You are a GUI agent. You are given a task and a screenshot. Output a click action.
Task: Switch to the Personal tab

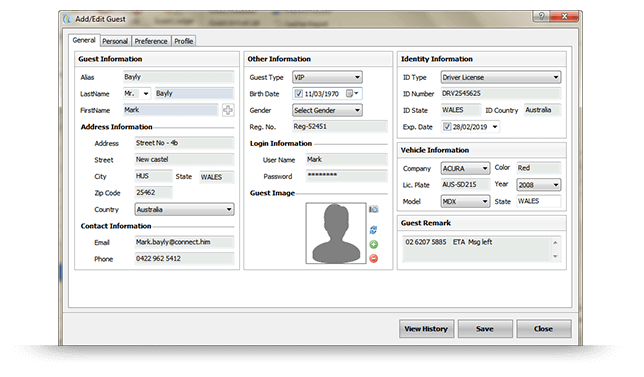(115, 41)
